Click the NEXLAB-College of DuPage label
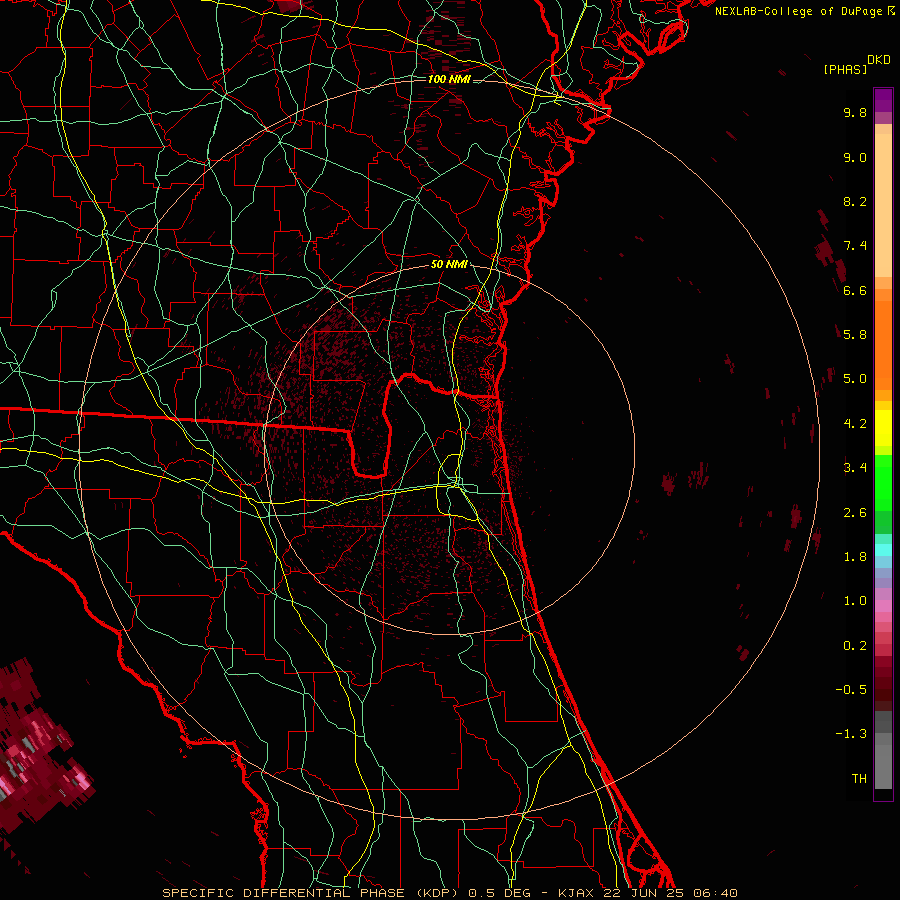 click(x=798, y=11)
